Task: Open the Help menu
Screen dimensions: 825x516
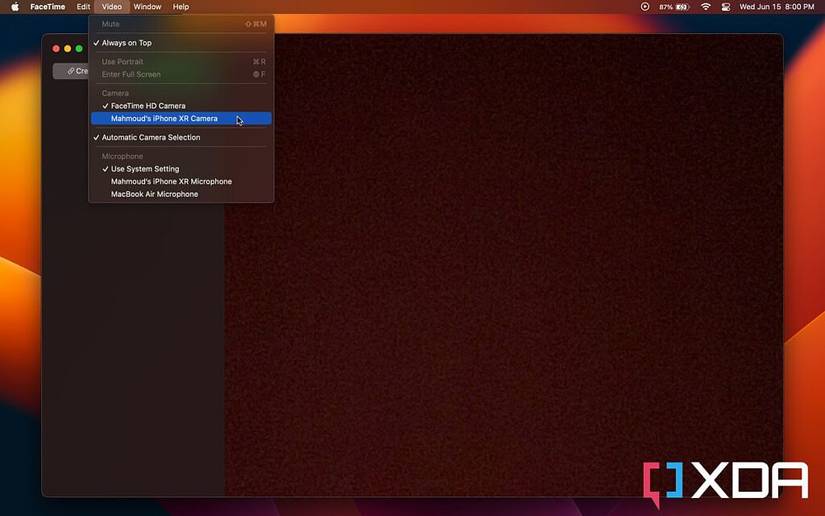Action: 180,7
